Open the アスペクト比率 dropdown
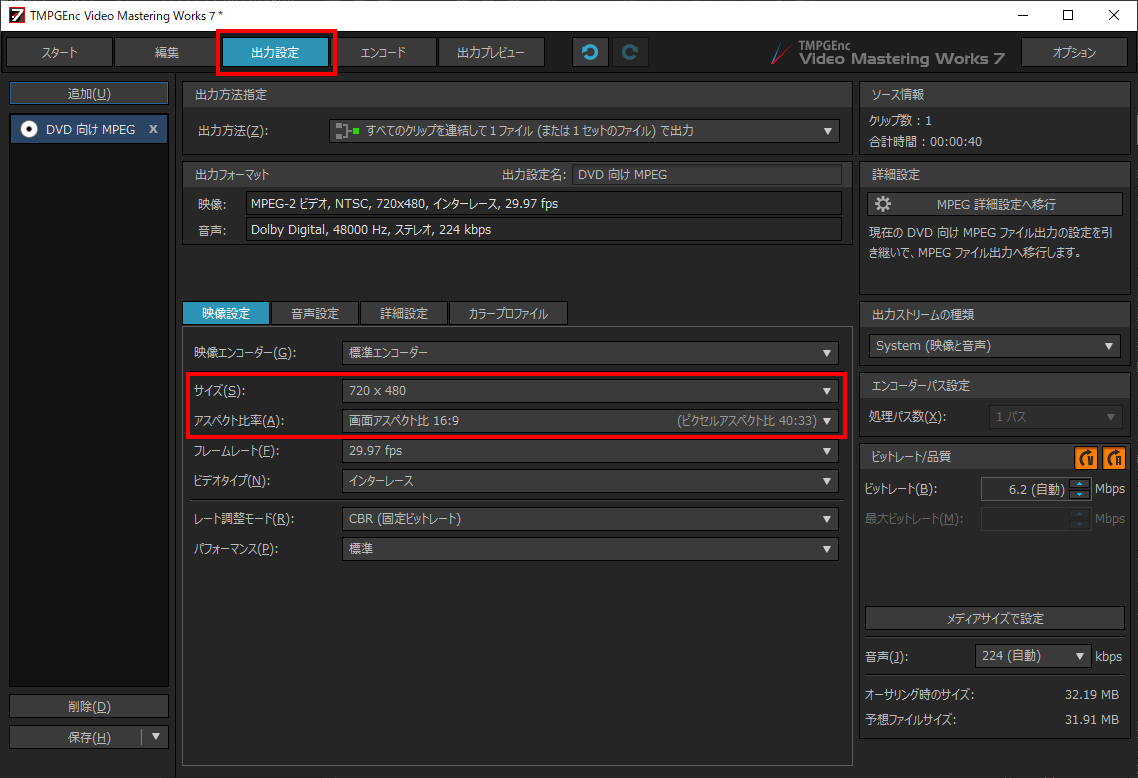This screenshot has width=1138, height=778. pos(590,421)
